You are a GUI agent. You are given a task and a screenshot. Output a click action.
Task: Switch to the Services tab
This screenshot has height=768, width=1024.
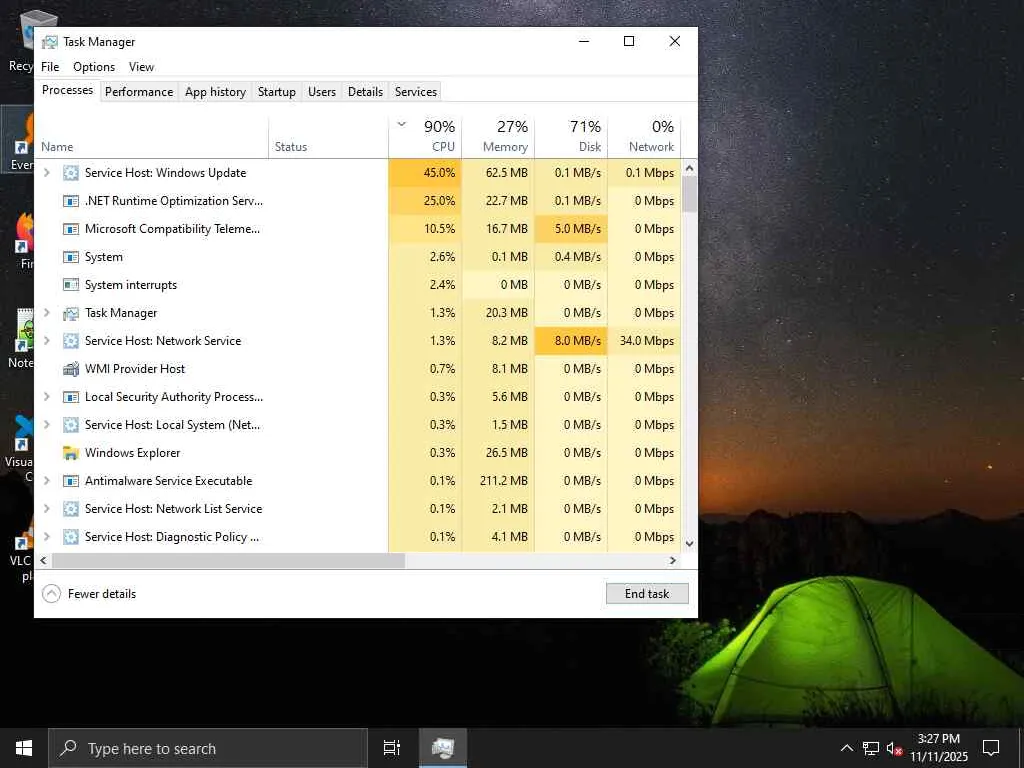416,92
